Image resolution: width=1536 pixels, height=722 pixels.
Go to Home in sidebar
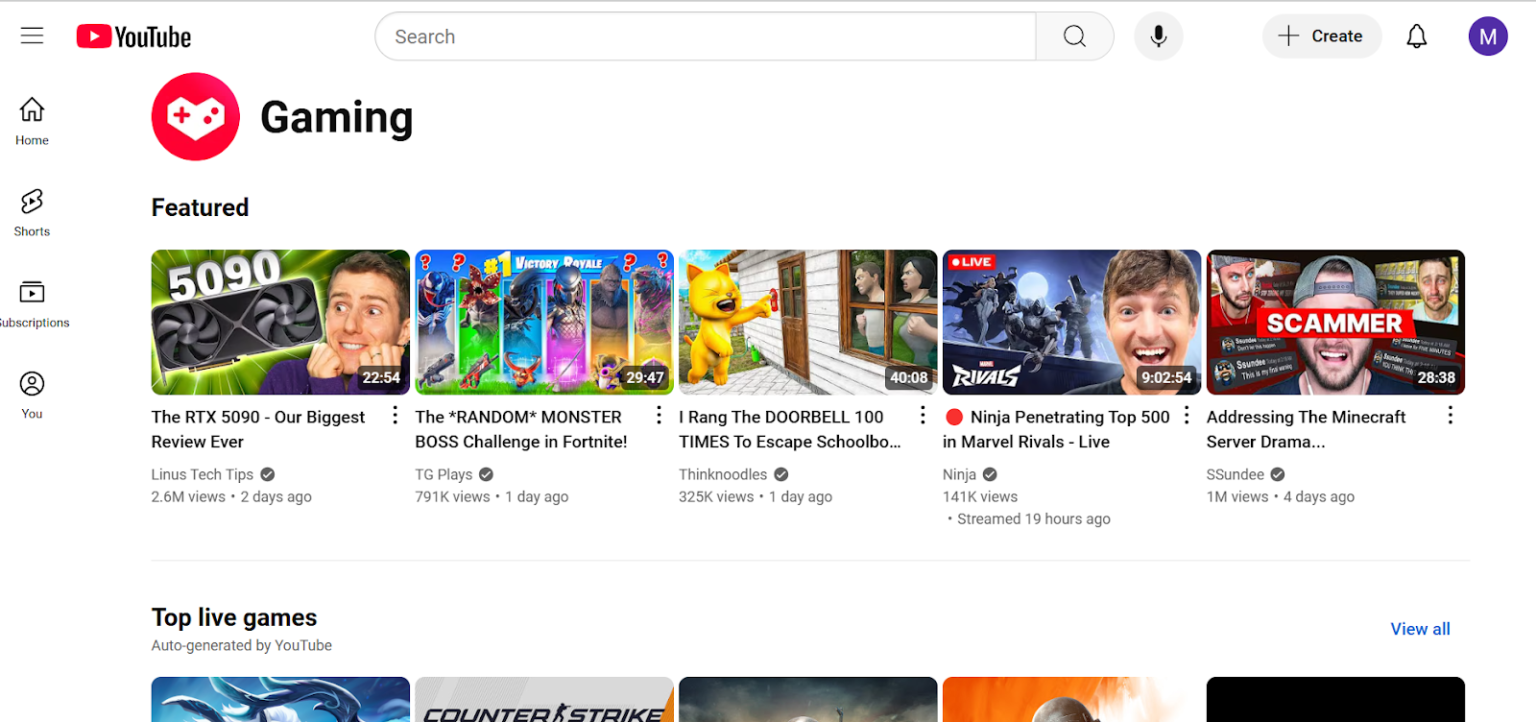click(x=32, y=122)
